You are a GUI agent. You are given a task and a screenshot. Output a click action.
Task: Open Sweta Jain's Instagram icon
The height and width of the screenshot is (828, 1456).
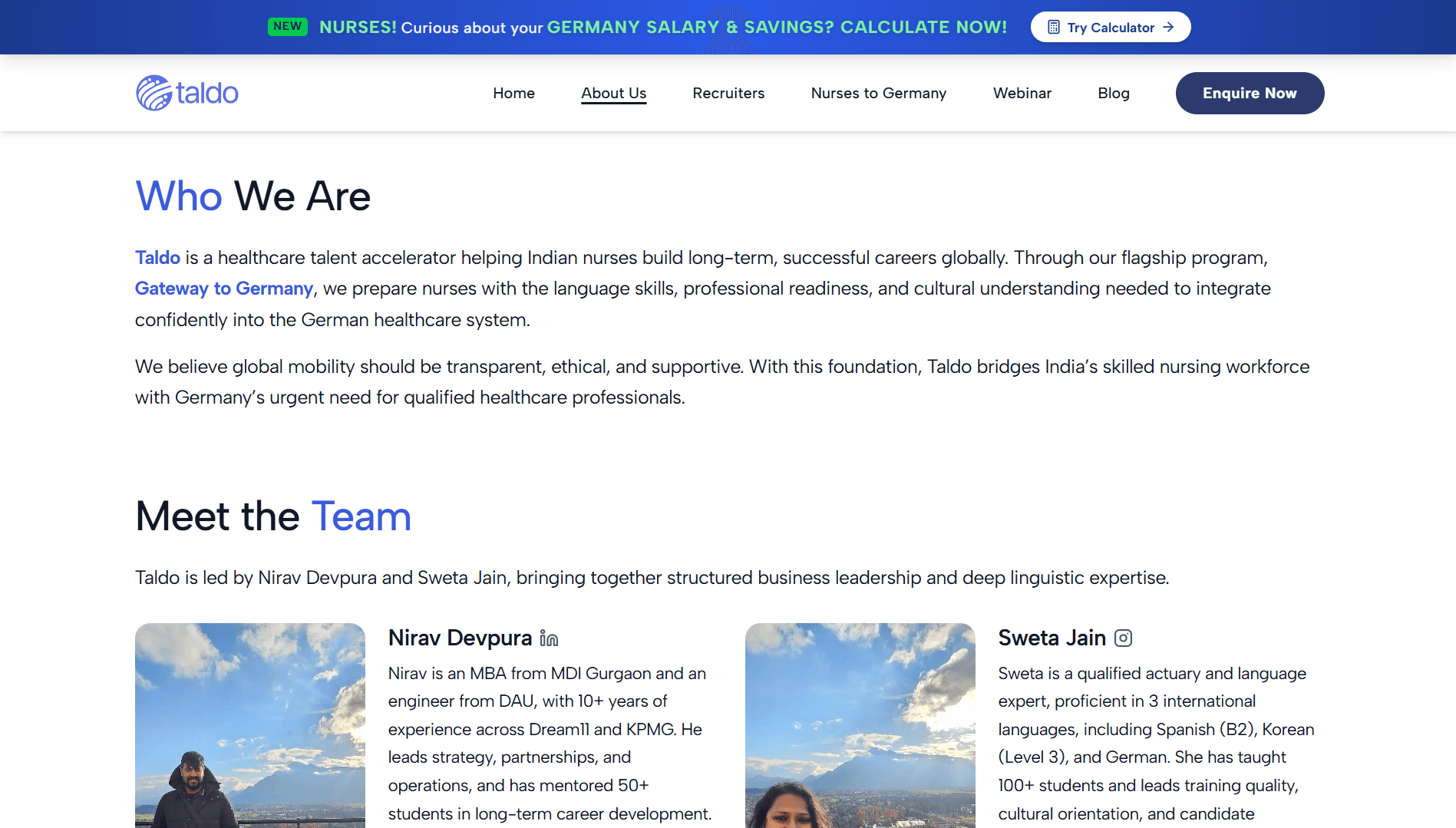(1123, 638)
